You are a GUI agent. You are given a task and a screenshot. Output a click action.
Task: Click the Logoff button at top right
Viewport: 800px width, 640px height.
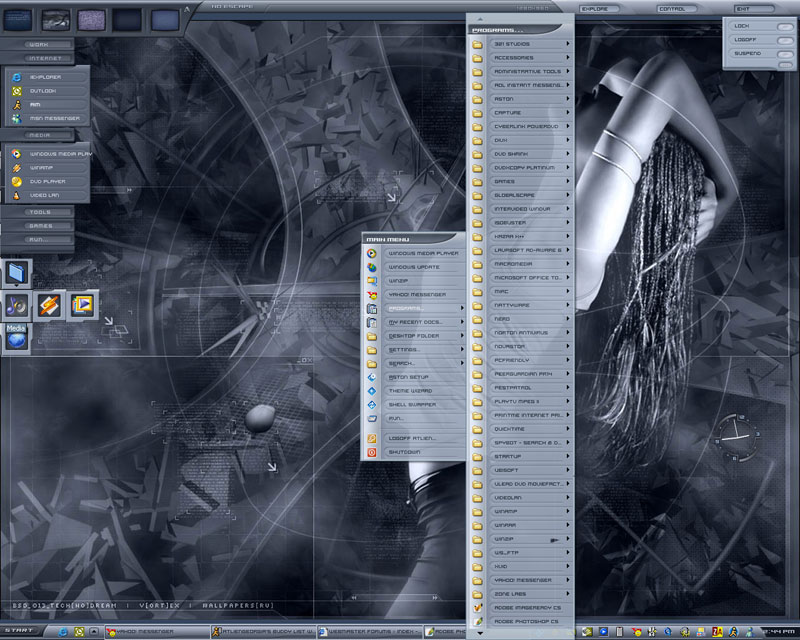(747, 39)
